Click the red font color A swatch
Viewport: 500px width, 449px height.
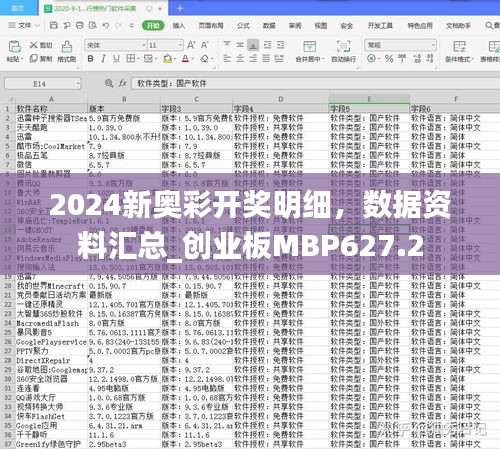pos(186,59)
